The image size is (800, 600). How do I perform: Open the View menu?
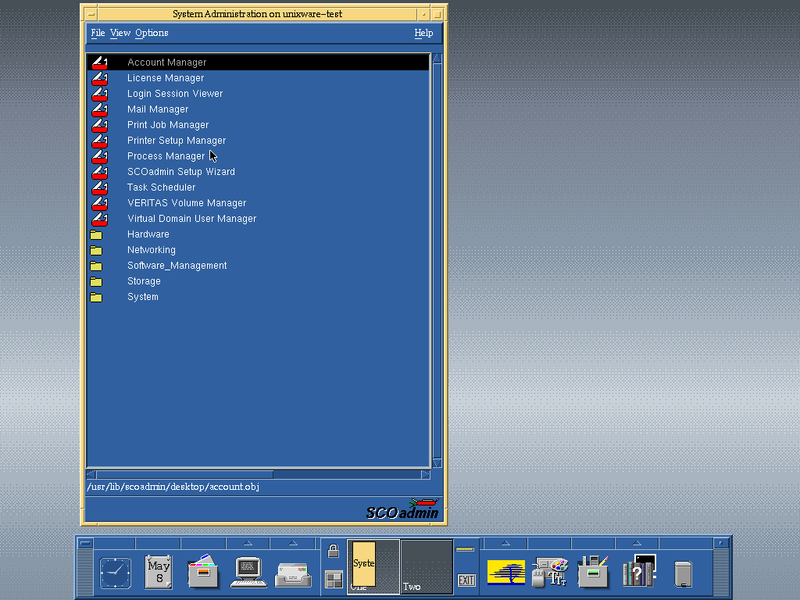point(120,33)
